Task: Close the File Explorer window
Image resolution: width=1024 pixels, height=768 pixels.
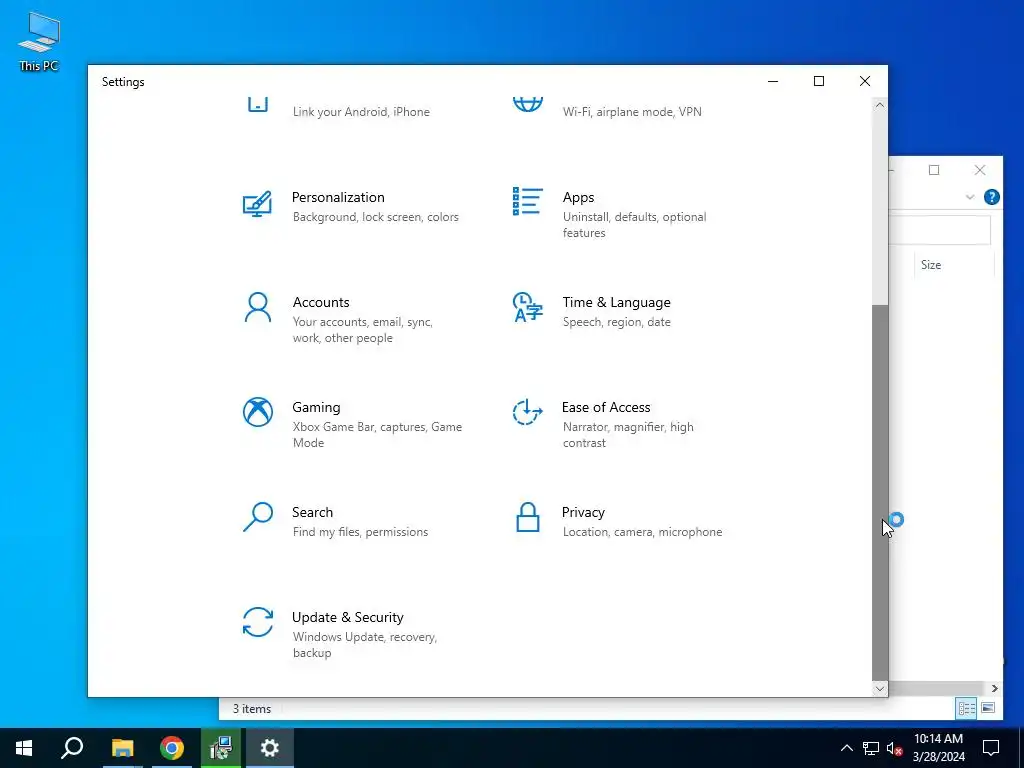Action: pos(980,170)
